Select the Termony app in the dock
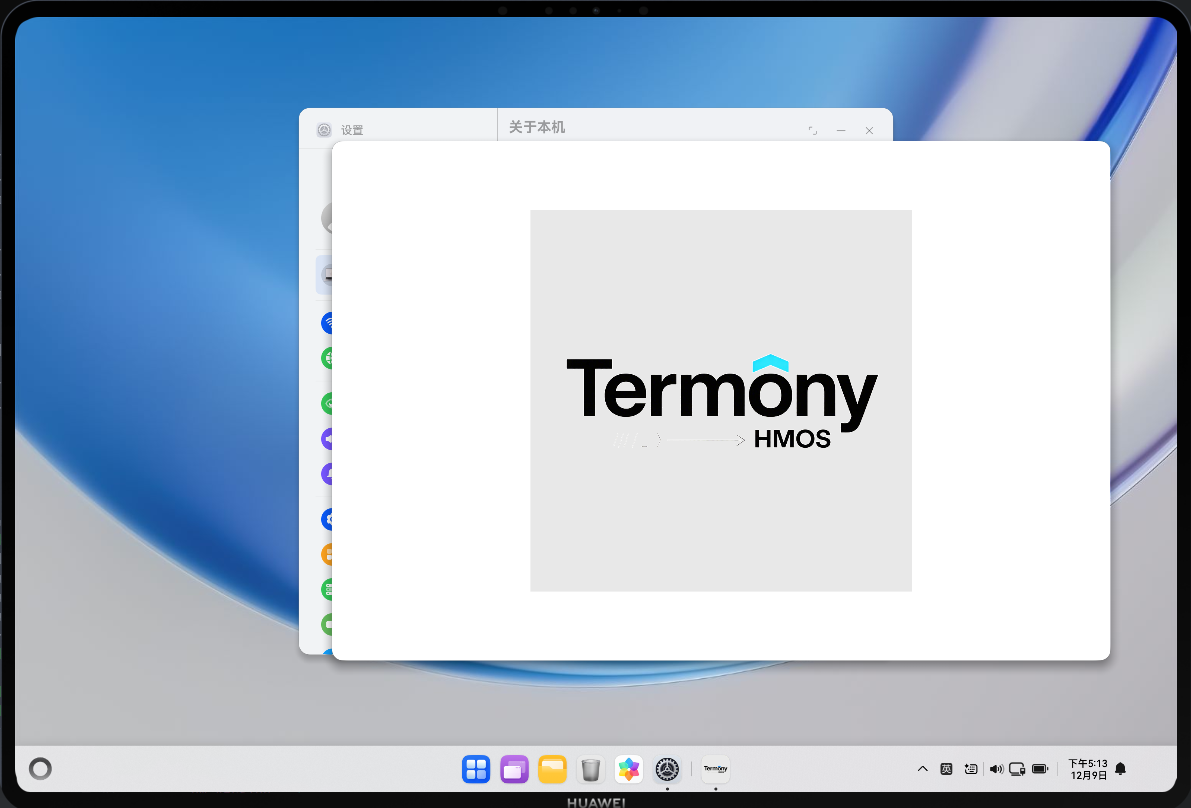This screenshot has width=1191, height=808. [715, 769]
